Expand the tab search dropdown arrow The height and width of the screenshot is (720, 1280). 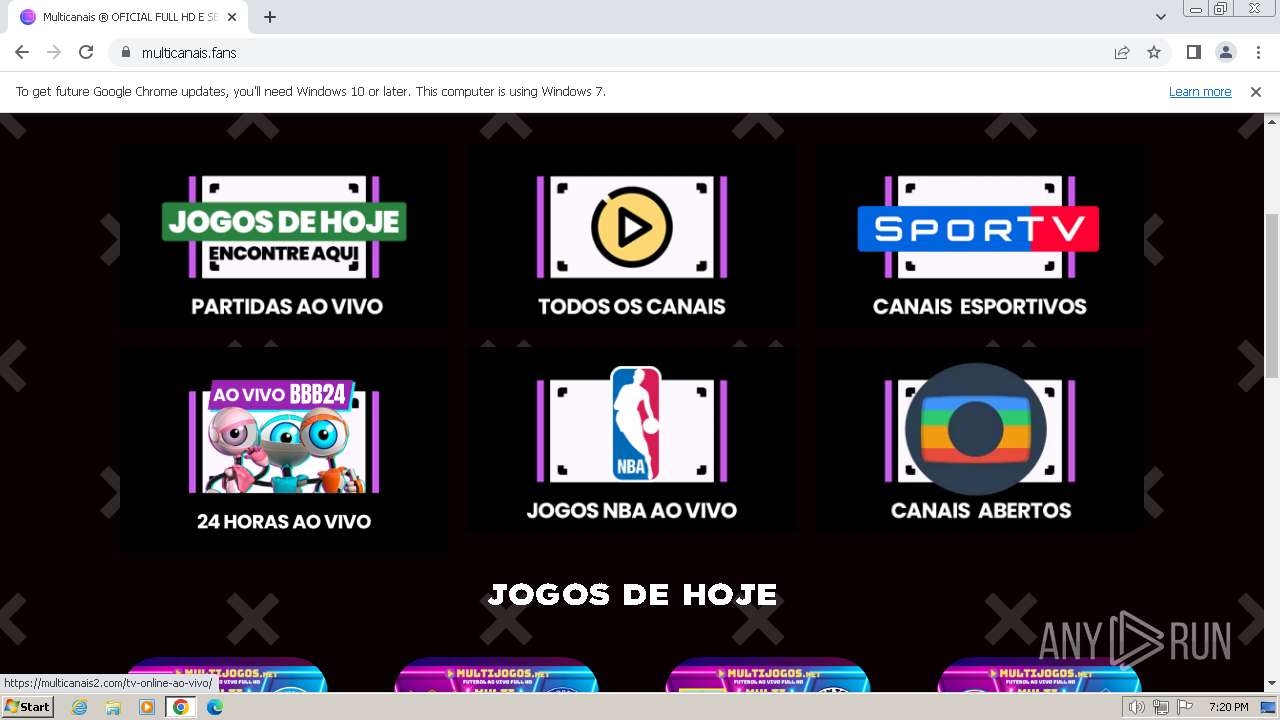(1160, 17)
